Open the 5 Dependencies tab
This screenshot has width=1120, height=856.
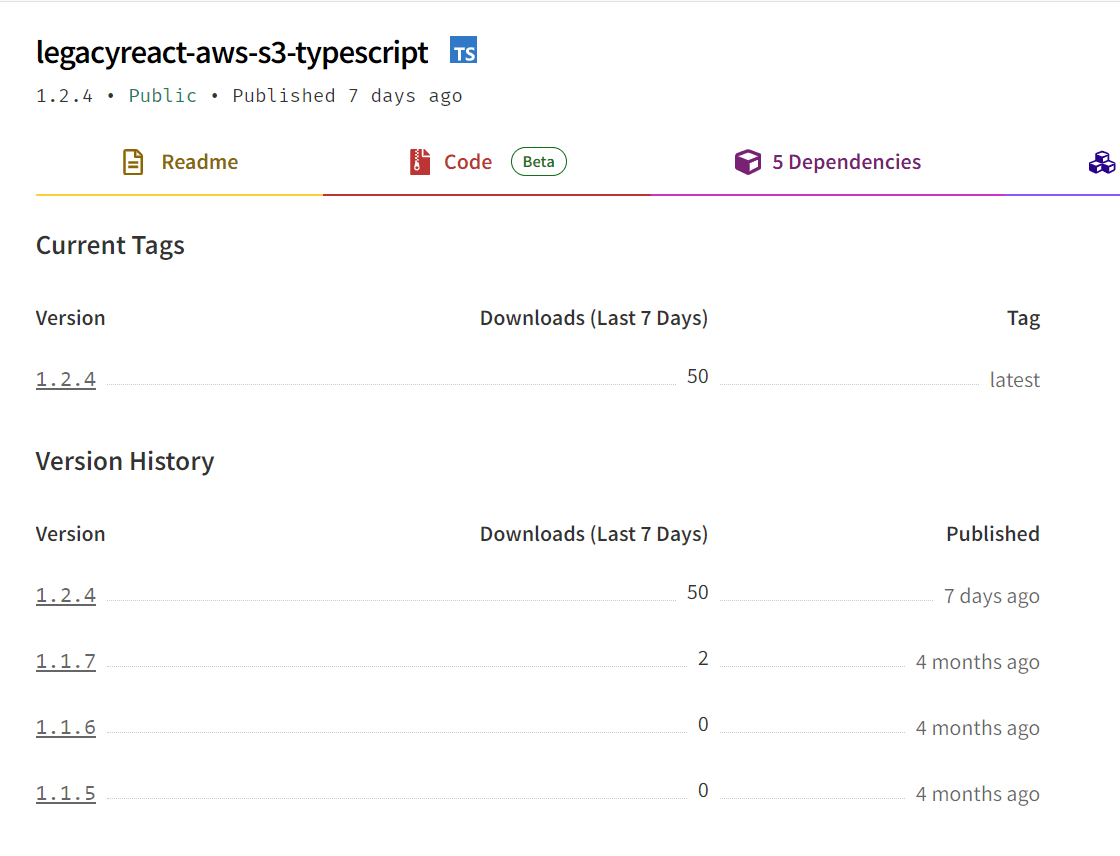pos(828,163)
